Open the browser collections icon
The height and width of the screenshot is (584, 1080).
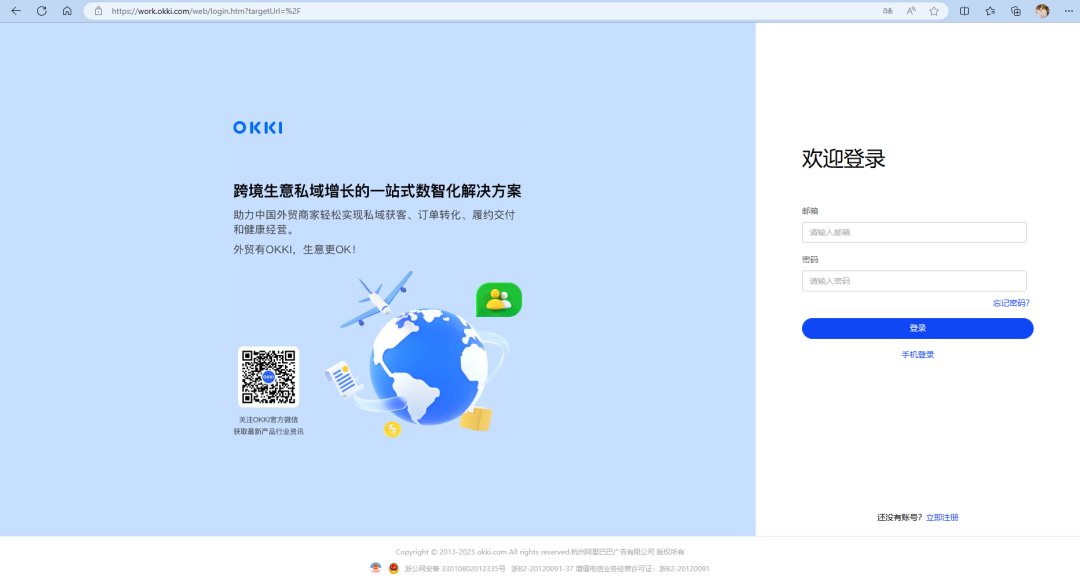[1016, 11]
